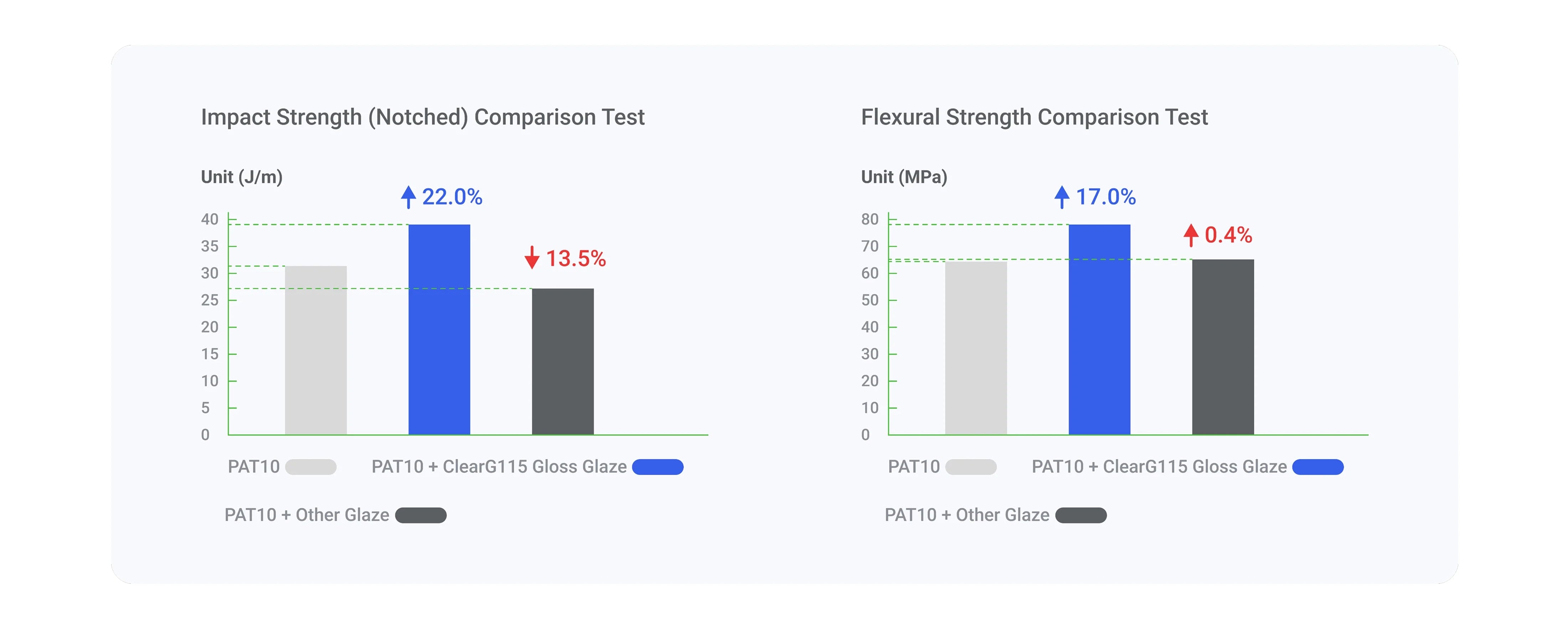This screenshot has width=1568, height=628.
Task: Click the light gray bar in the Flexural Strength chart
Action: click(976, 348)
